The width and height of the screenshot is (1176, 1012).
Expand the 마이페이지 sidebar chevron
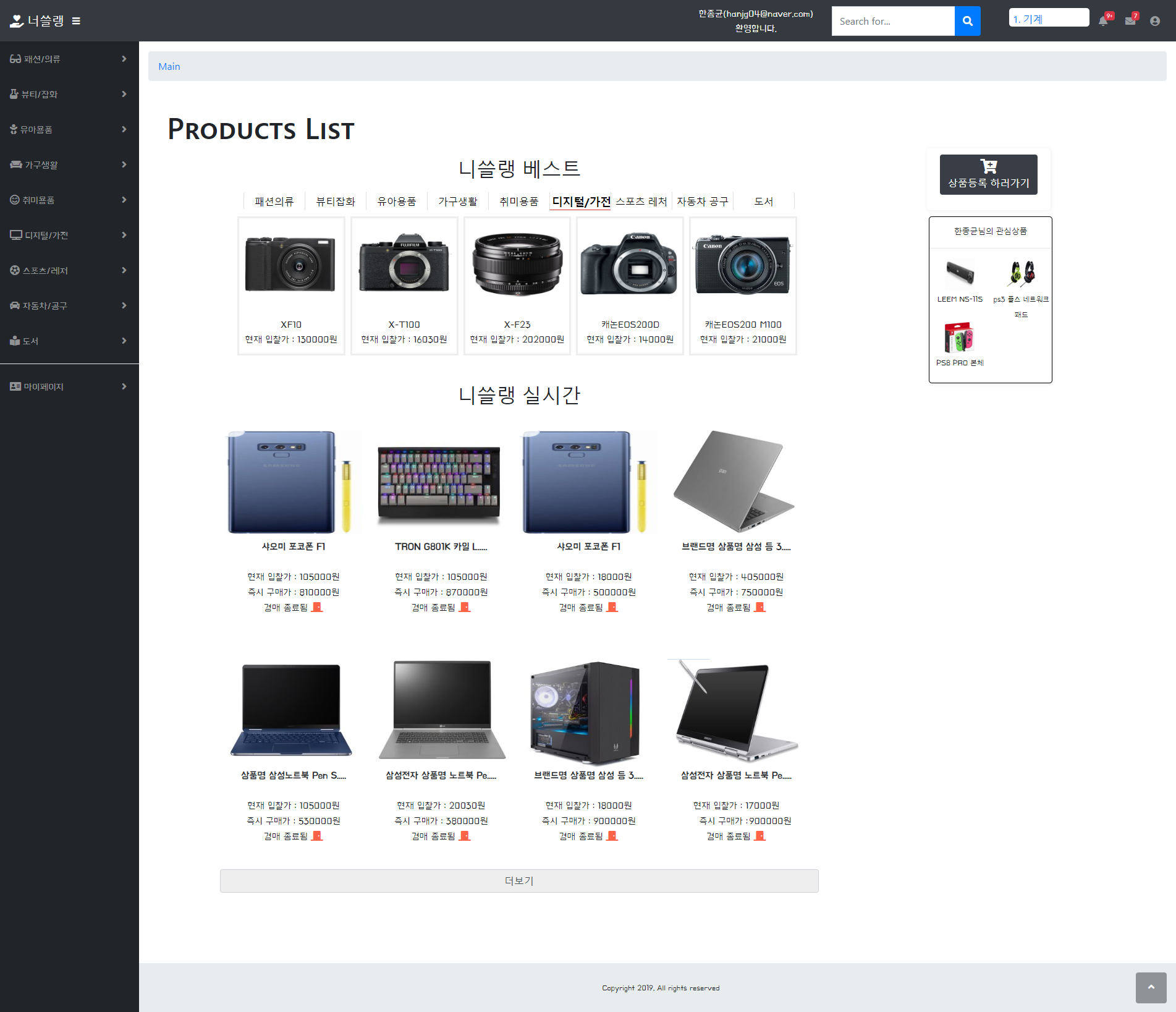click(x=124, y=386)
